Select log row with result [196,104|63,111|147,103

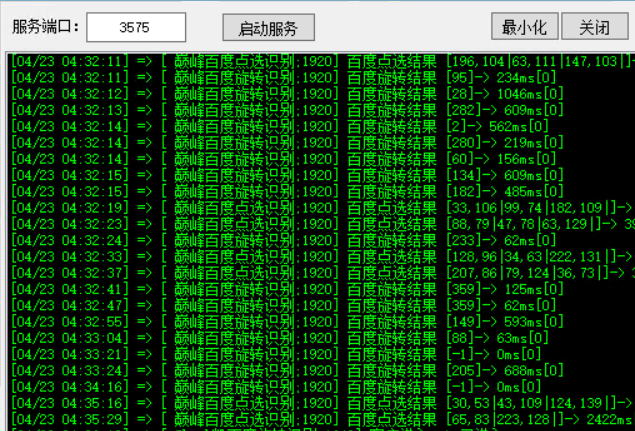322,61
